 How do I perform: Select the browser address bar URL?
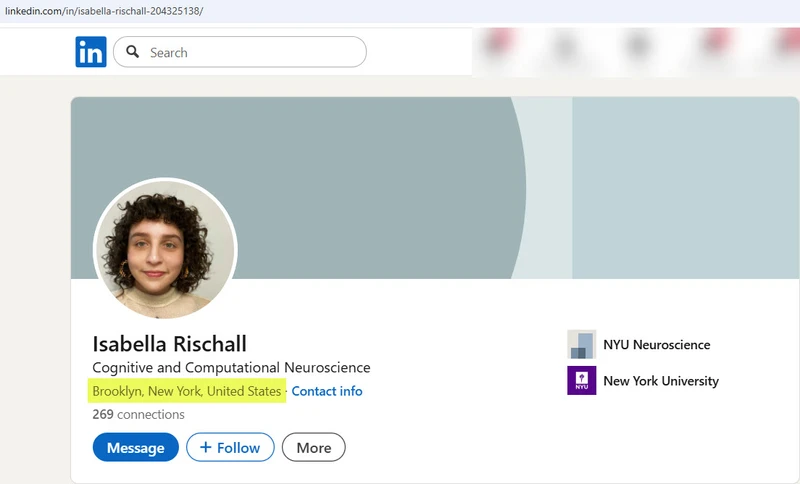point(116,9)
